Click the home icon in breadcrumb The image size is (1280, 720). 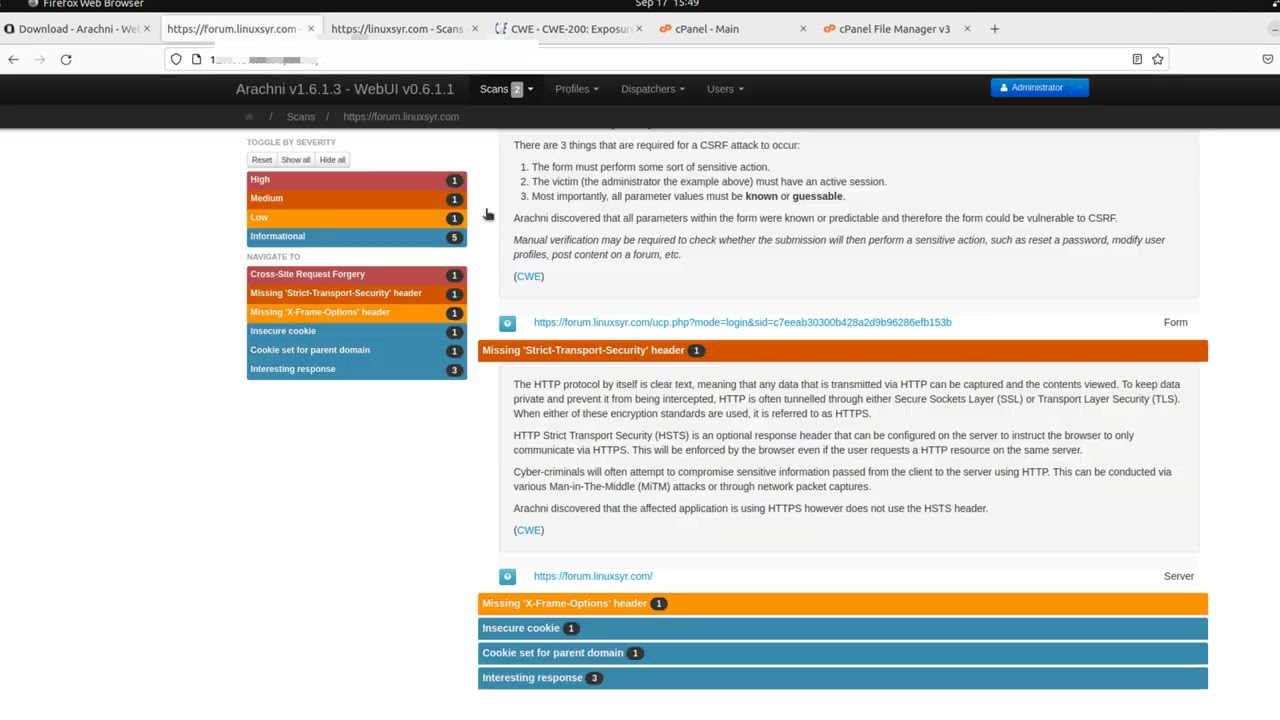(x=249, y=117)
